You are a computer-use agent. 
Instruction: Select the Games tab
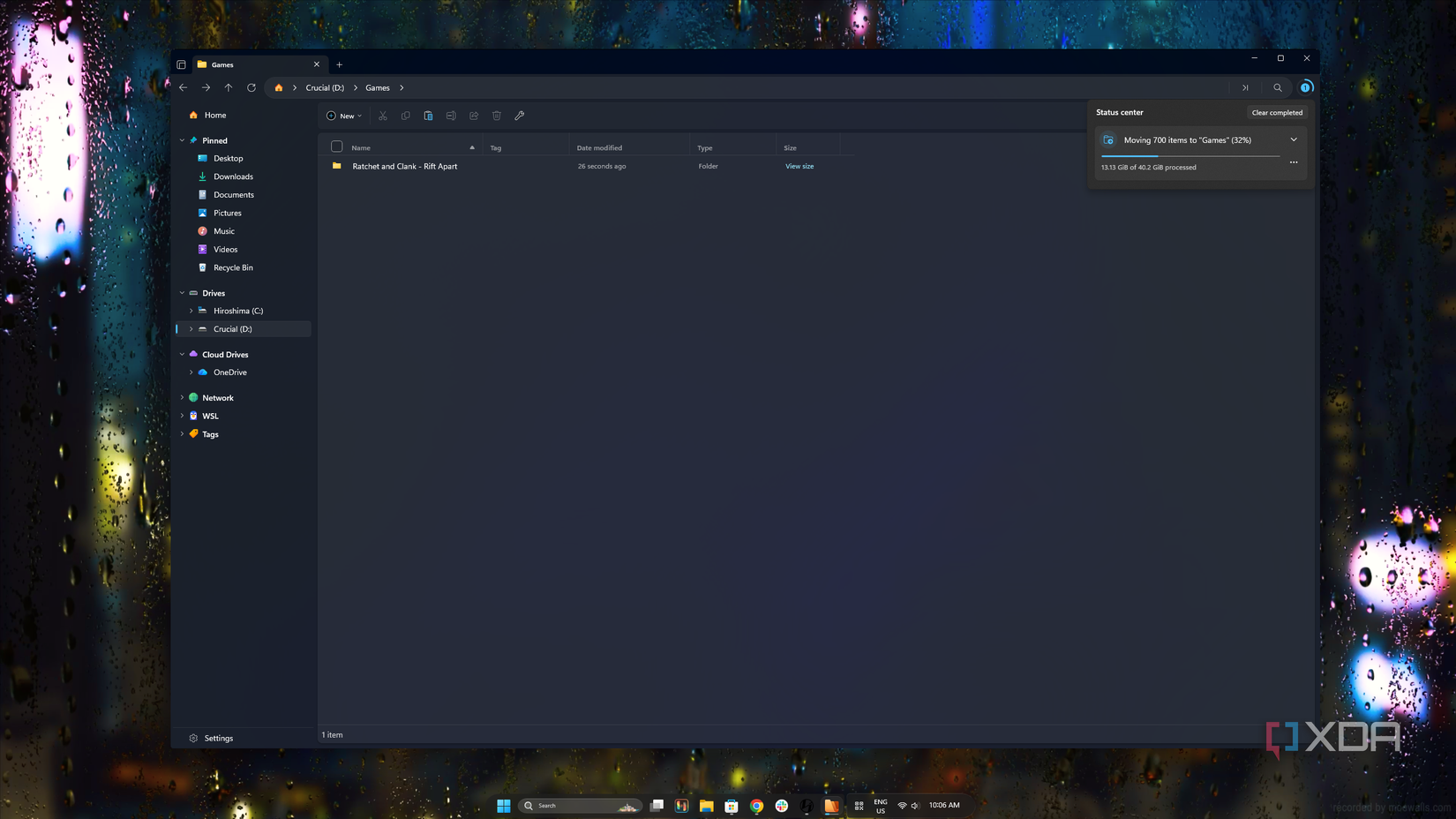tap(258, 64)
